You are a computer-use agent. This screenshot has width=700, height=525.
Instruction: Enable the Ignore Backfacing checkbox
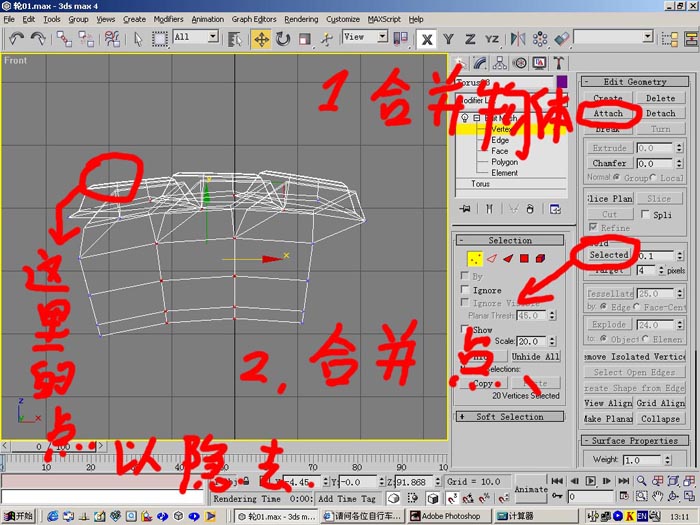coord(465,290)
